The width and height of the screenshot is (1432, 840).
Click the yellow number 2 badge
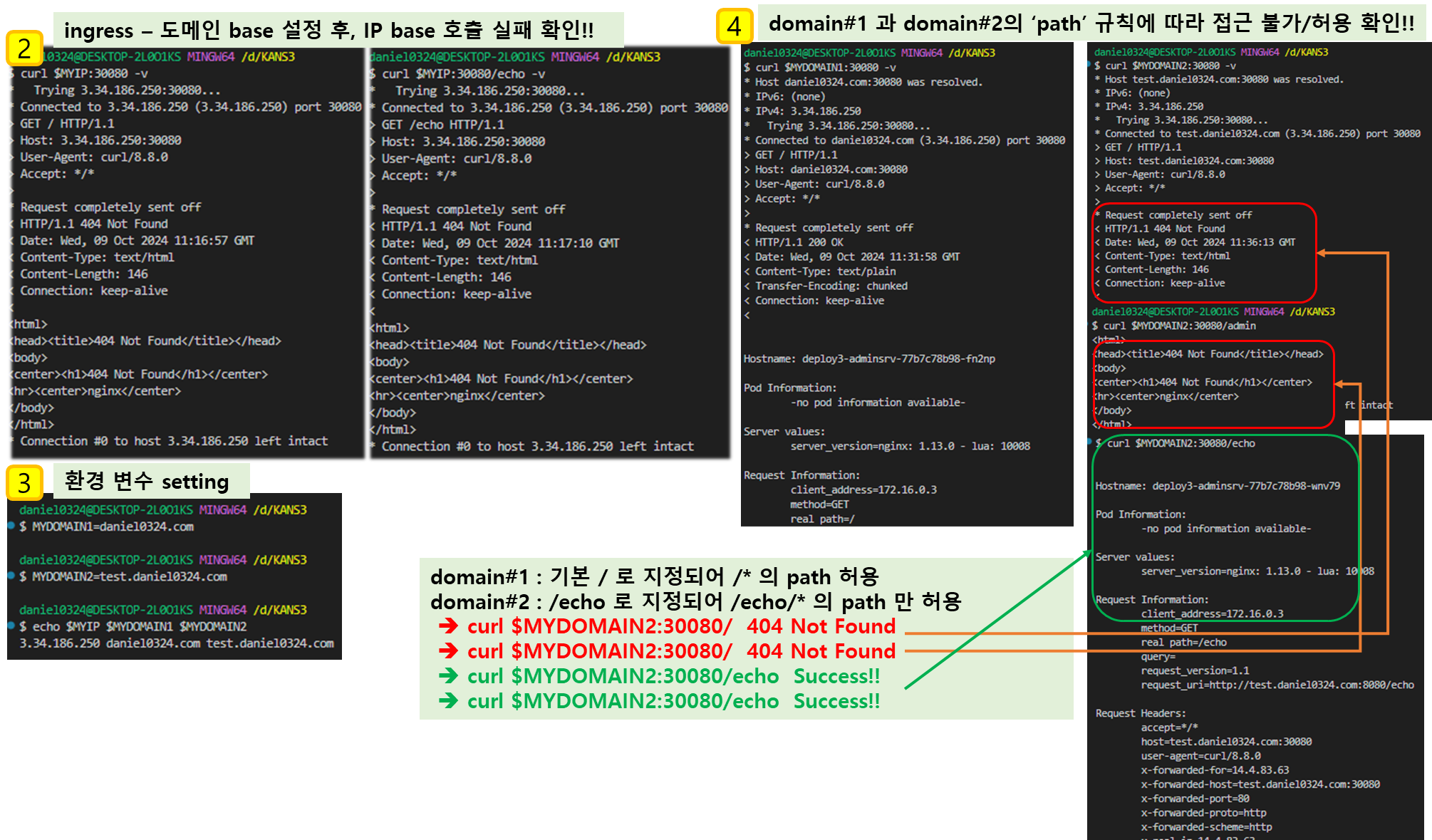[x=24, y=48]
